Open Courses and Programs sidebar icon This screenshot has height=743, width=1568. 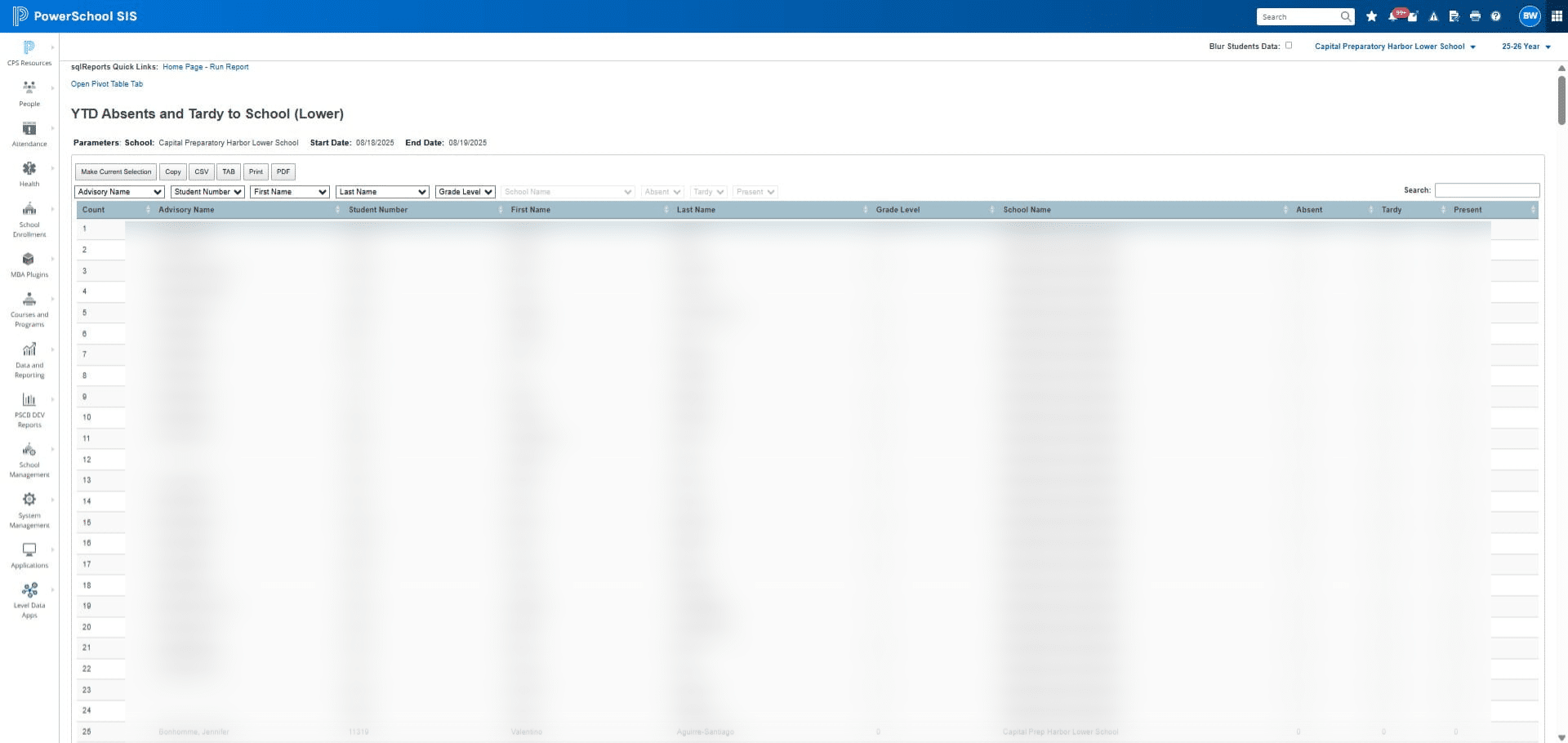(x=29, y=309)
